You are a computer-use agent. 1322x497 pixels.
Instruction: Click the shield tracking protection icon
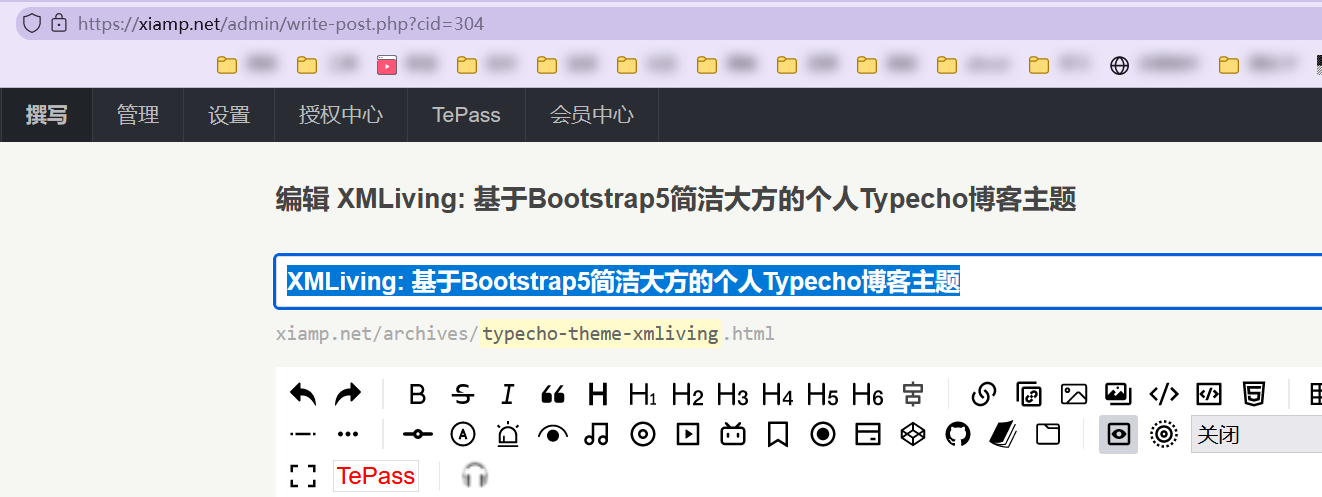coord(32,22)
